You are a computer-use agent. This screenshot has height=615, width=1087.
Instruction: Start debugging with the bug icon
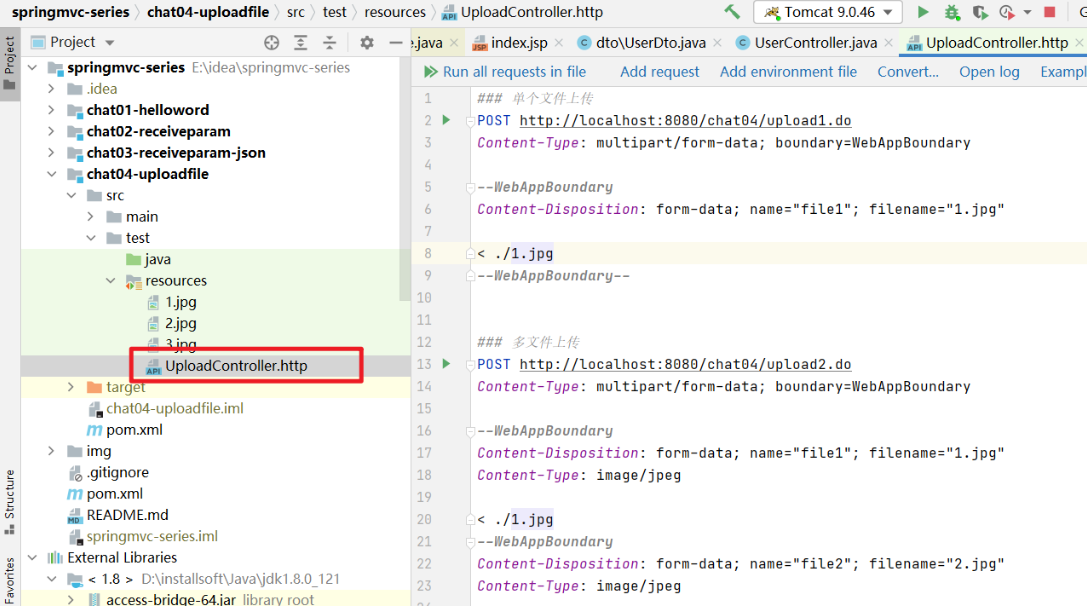[951, 12]
